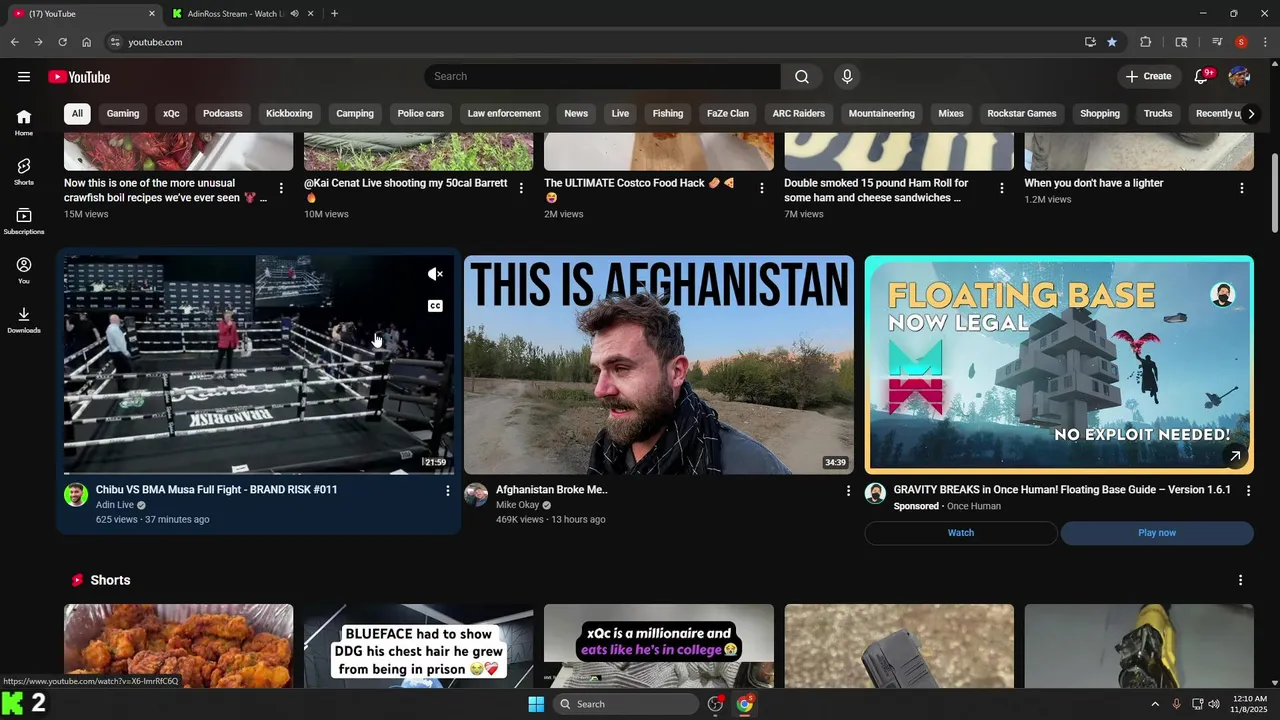Select the Law enforcement filter chip
Screen dimensions: 1280x720
pos(504,114)
